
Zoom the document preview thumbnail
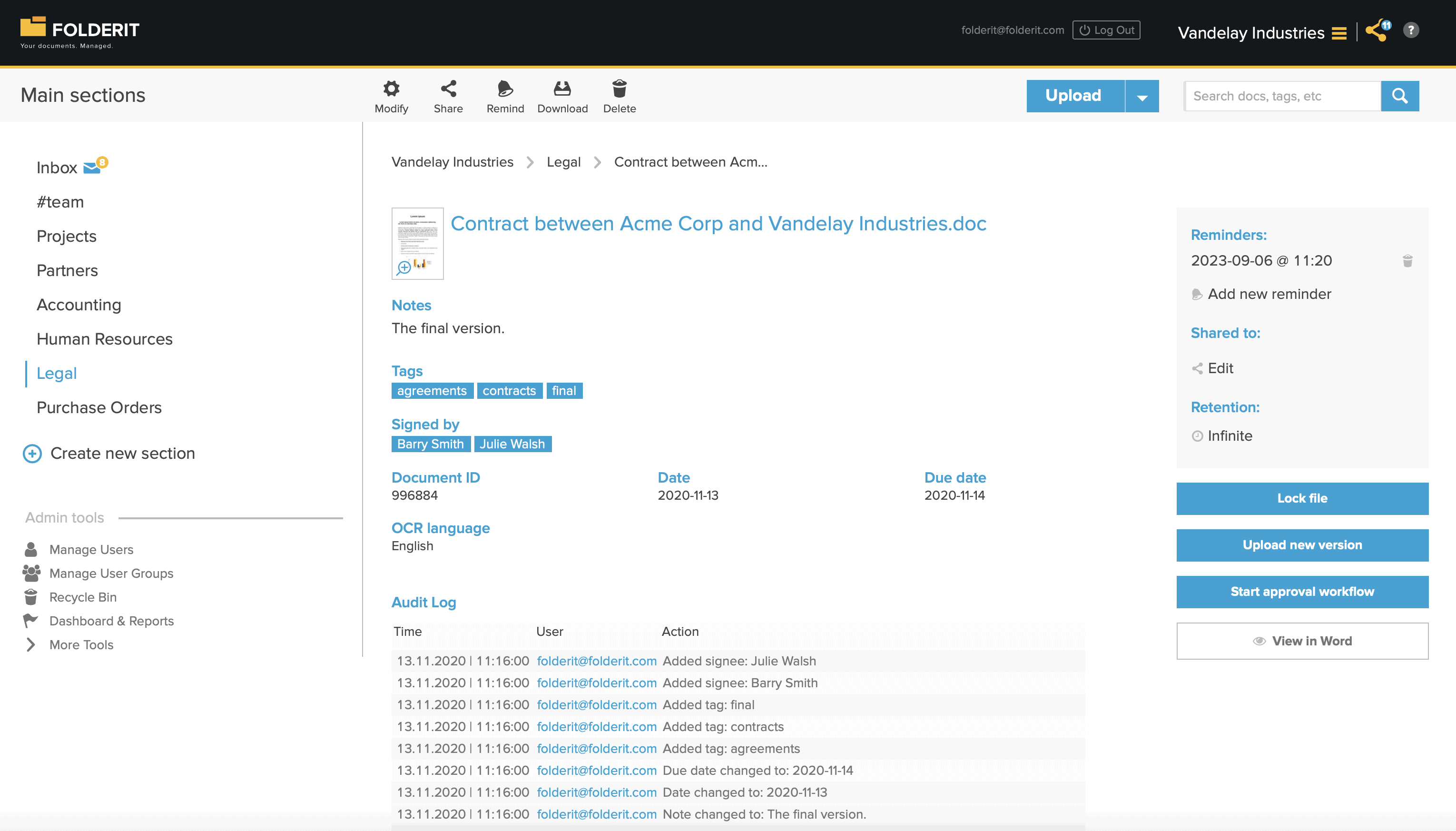(x=418, y=244)
